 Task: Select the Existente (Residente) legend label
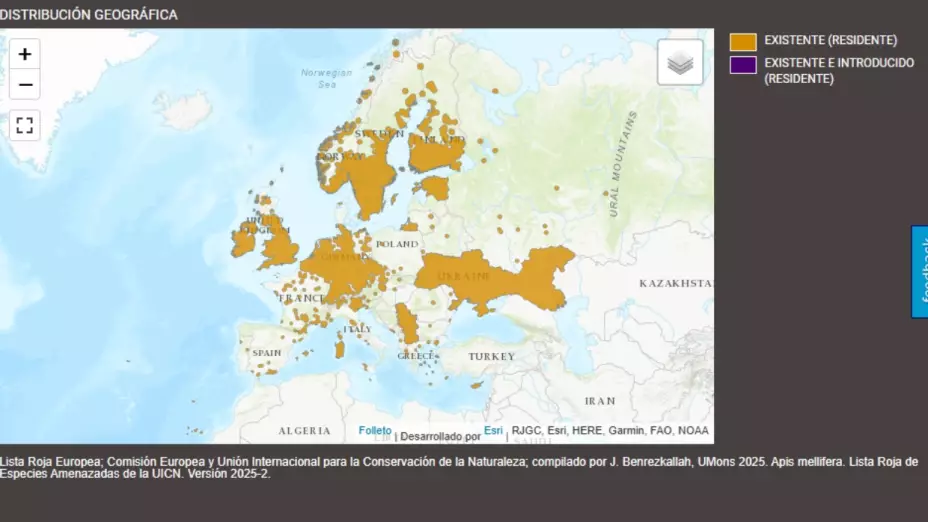coord(830,41)
